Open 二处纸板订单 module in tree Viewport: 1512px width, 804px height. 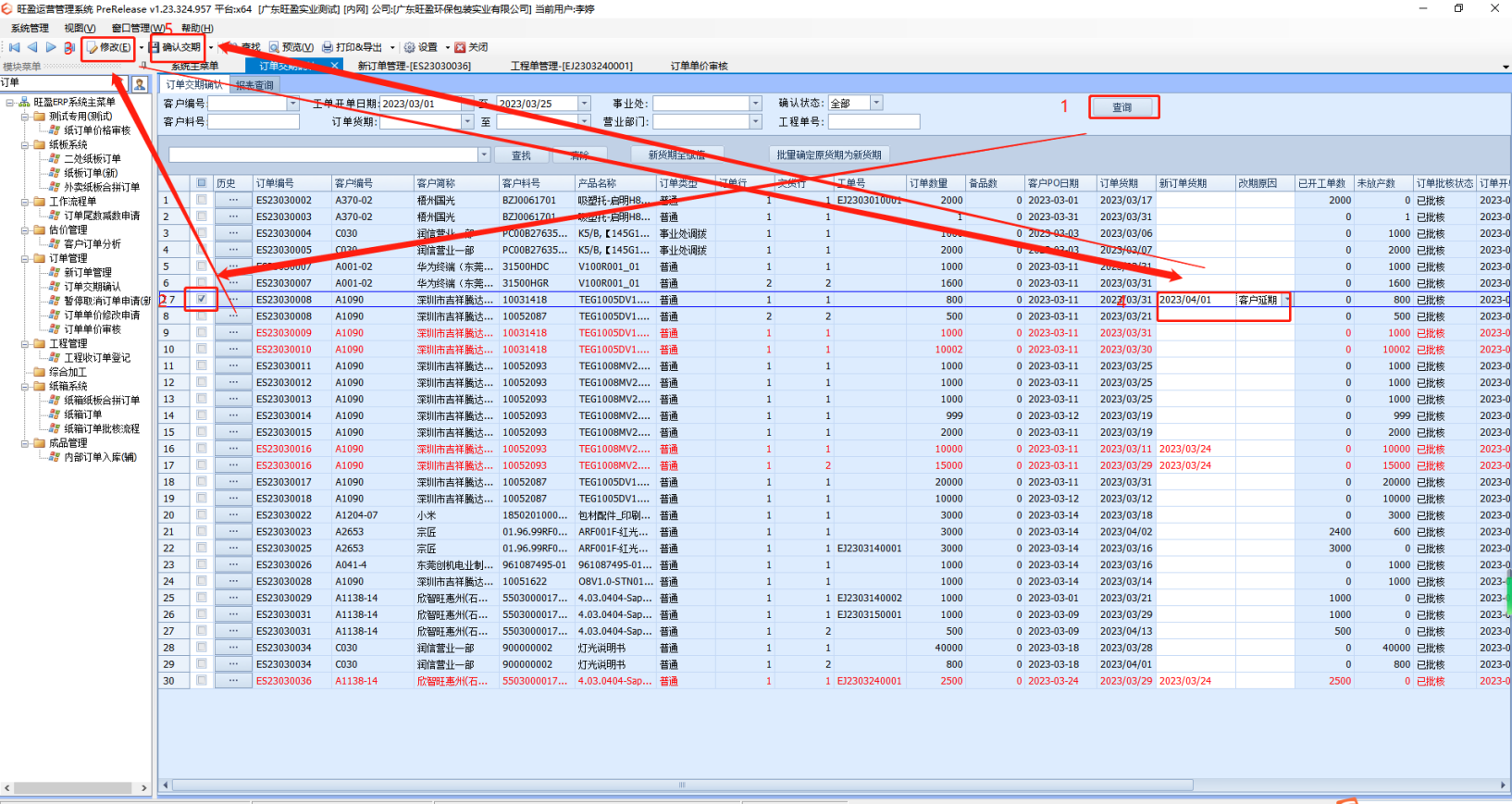(x=92, y=159)
